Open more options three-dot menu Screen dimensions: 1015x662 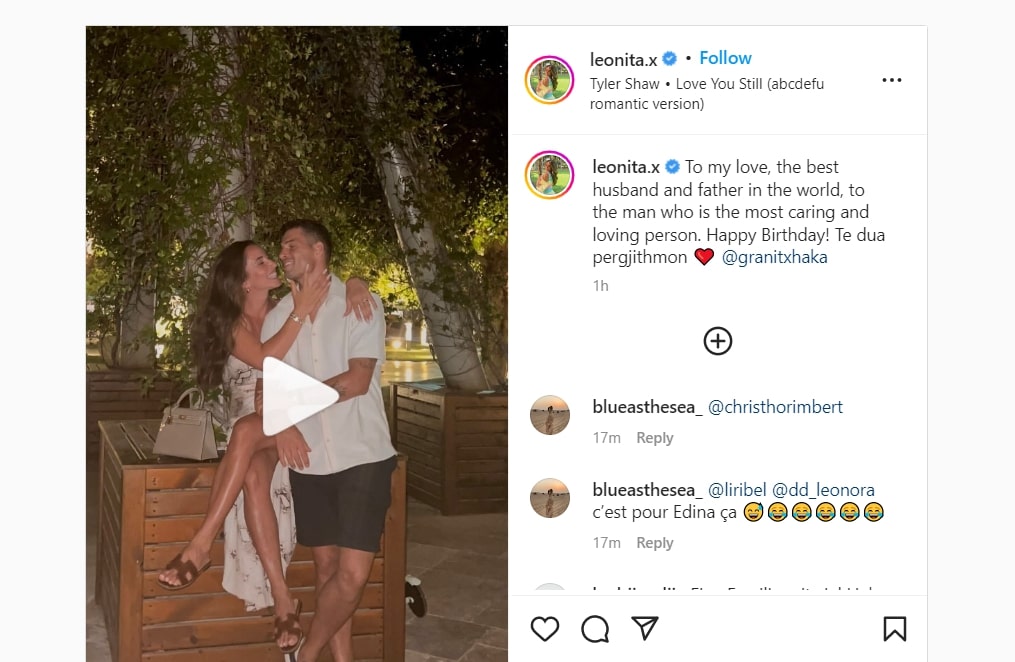(x=892, y=81)
